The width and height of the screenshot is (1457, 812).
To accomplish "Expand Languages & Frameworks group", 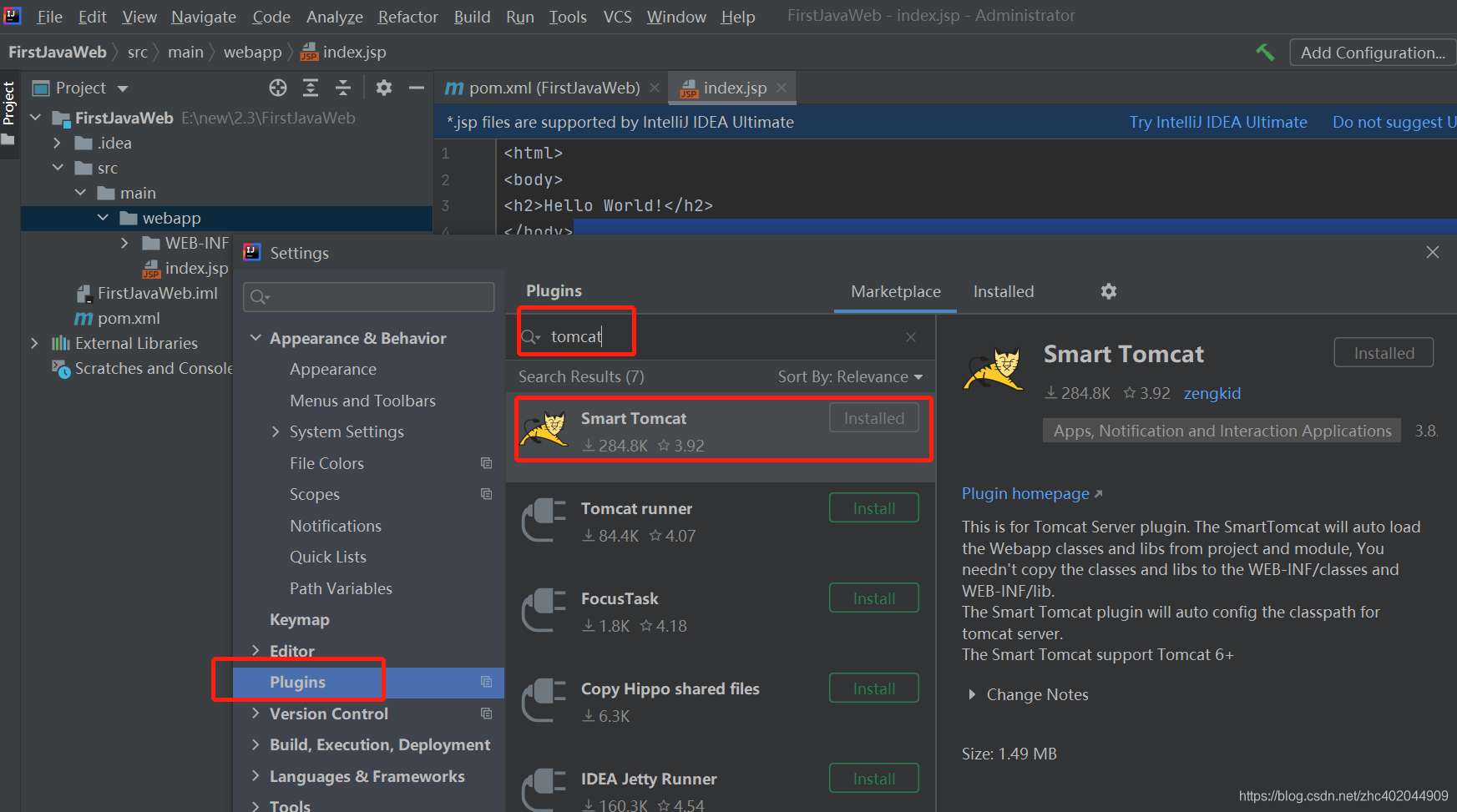I will coord(255,776).
